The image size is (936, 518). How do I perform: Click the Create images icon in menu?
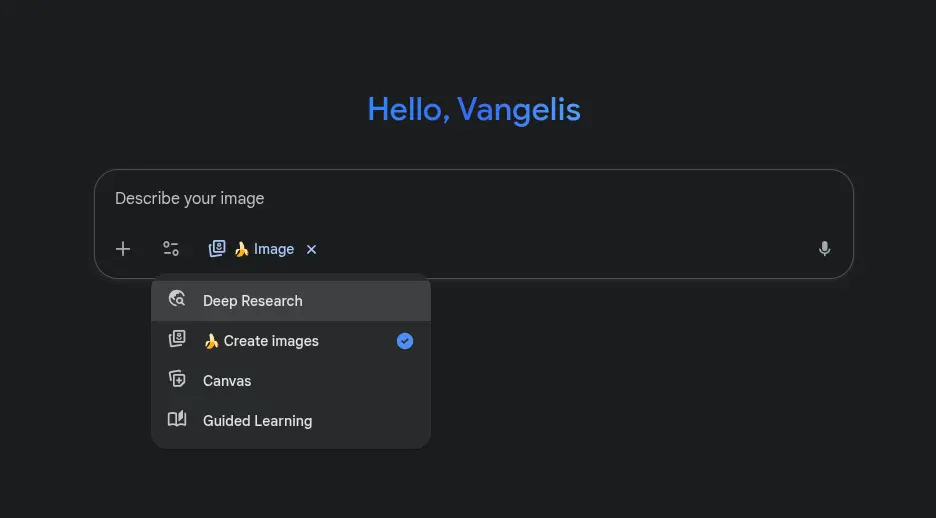click(177, 339)
